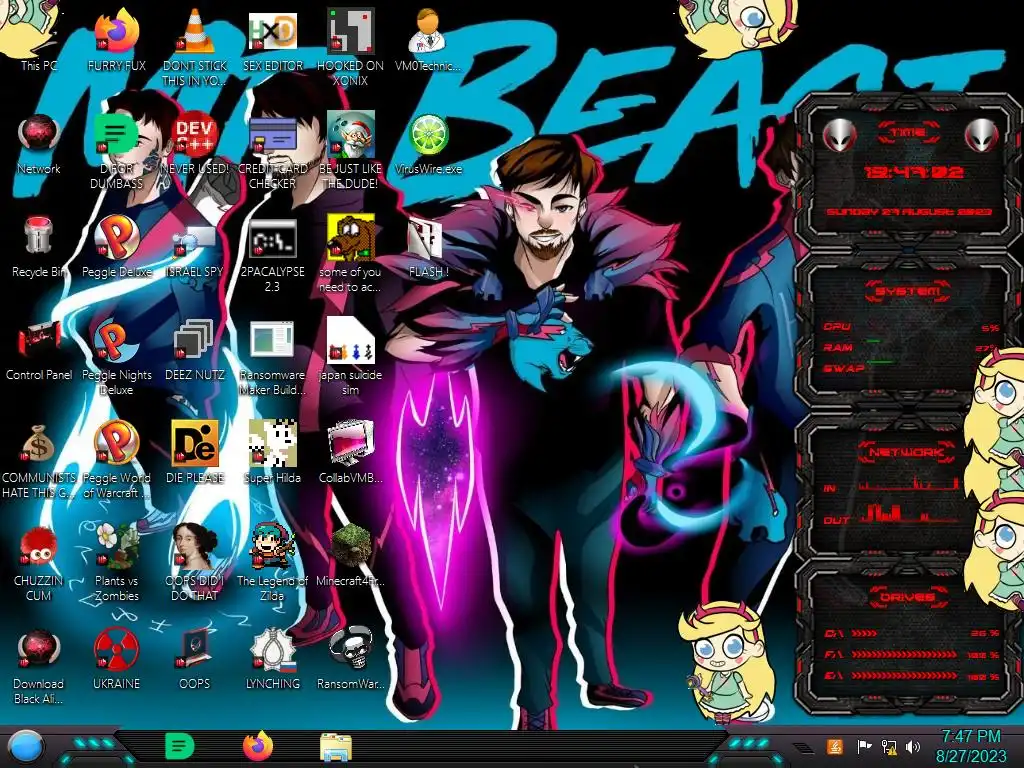Select the Firefox shortcut labeled FURRY FUX
Image resolution: width=1024 pixels, height=768 pixels.
point(116,39)
